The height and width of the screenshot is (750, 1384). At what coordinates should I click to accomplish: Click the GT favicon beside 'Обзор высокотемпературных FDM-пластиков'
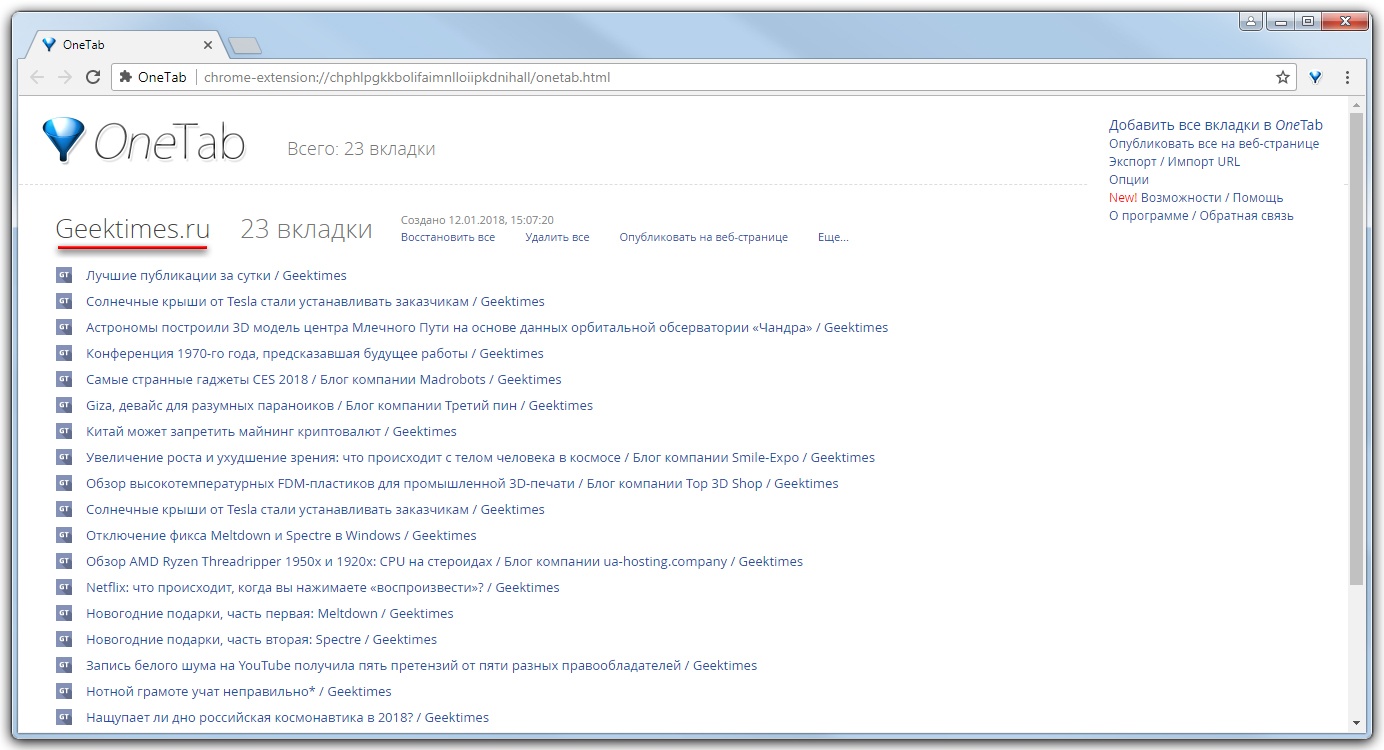[x=64, y=483]
